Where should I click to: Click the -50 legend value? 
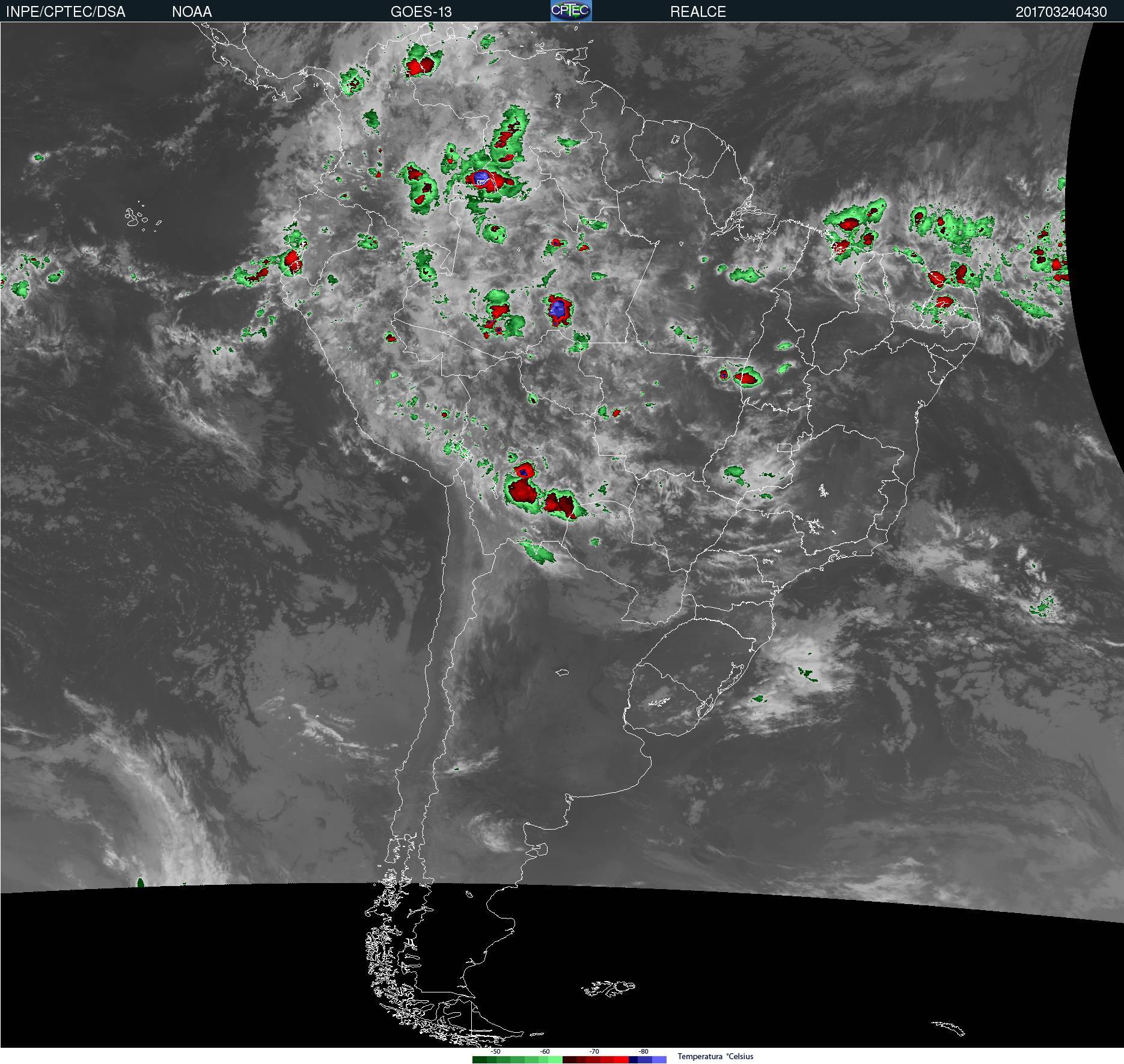click(495, 1051)
